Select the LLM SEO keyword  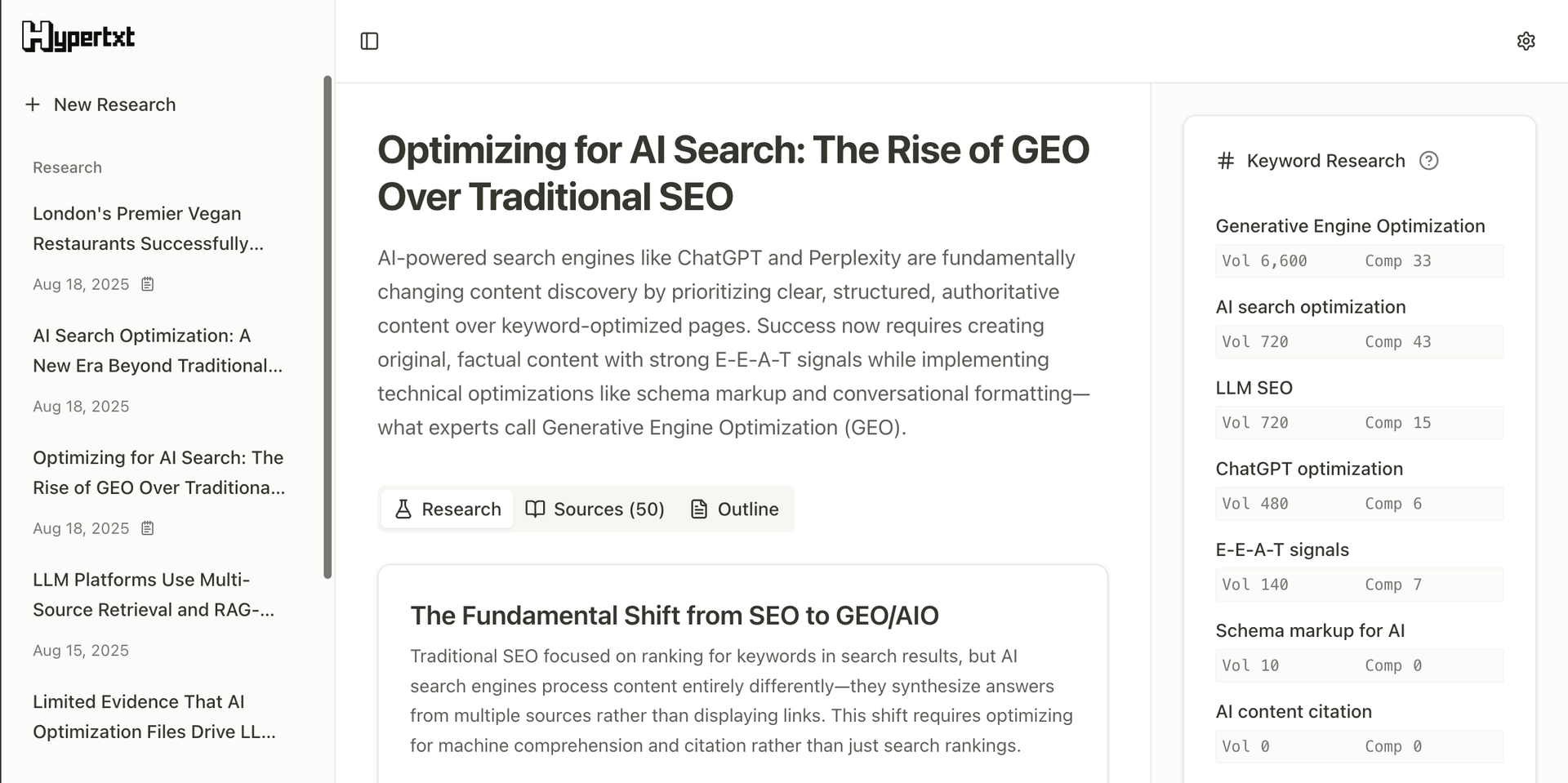(x=1254, y=388)
